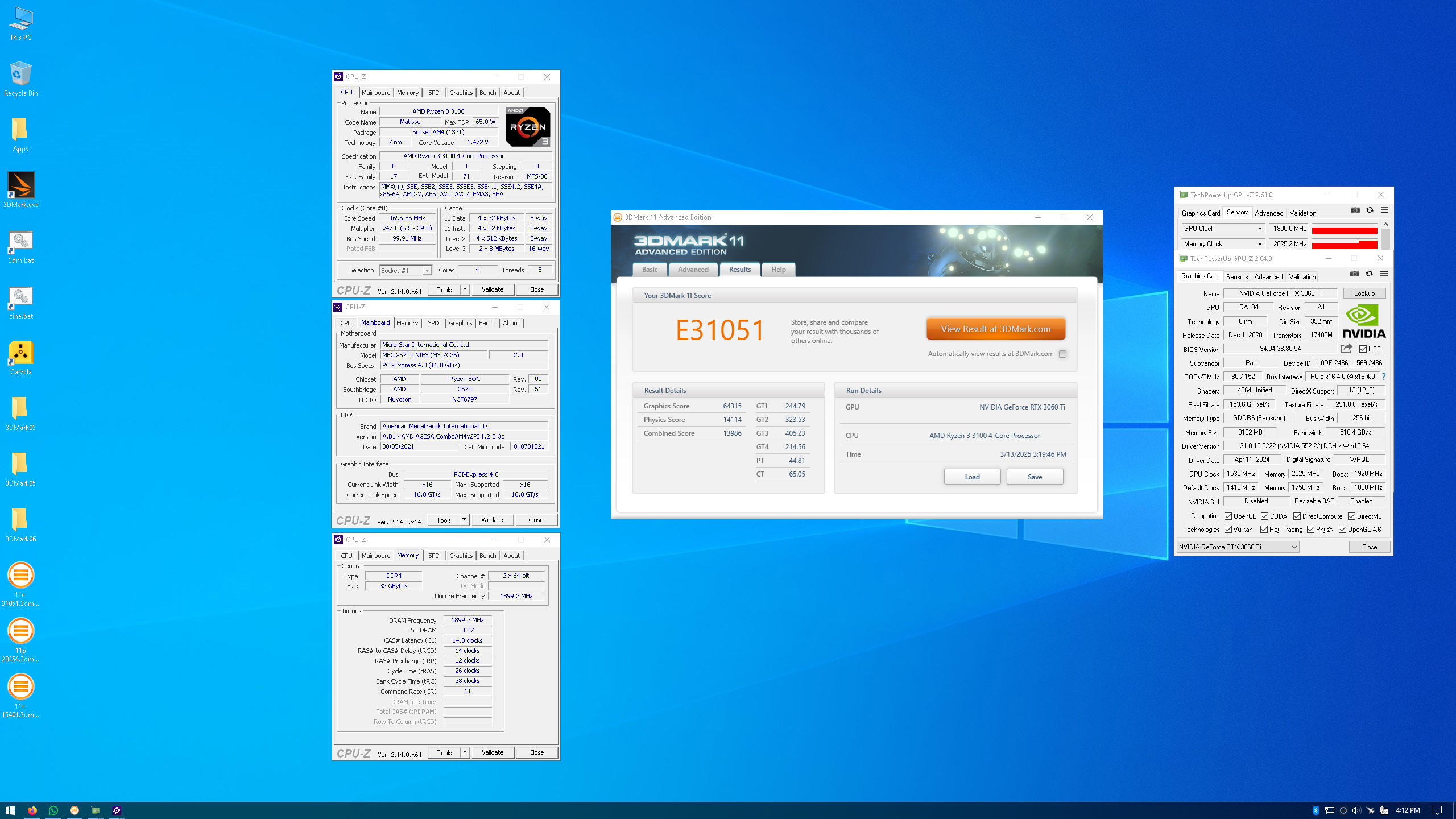Toggle the DirectML checkbox in GPU-Z

pos(1351,516)
